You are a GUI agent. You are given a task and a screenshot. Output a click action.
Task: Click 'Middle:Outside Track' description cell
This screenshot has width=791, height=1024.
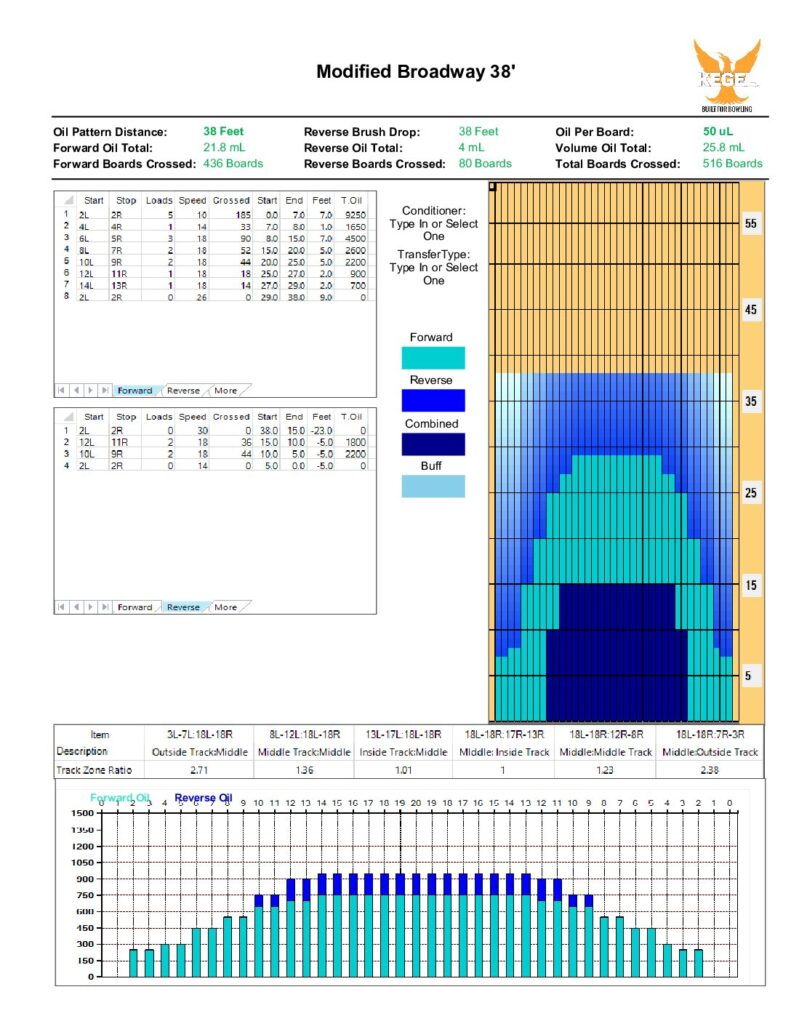(x=710, y=752)
